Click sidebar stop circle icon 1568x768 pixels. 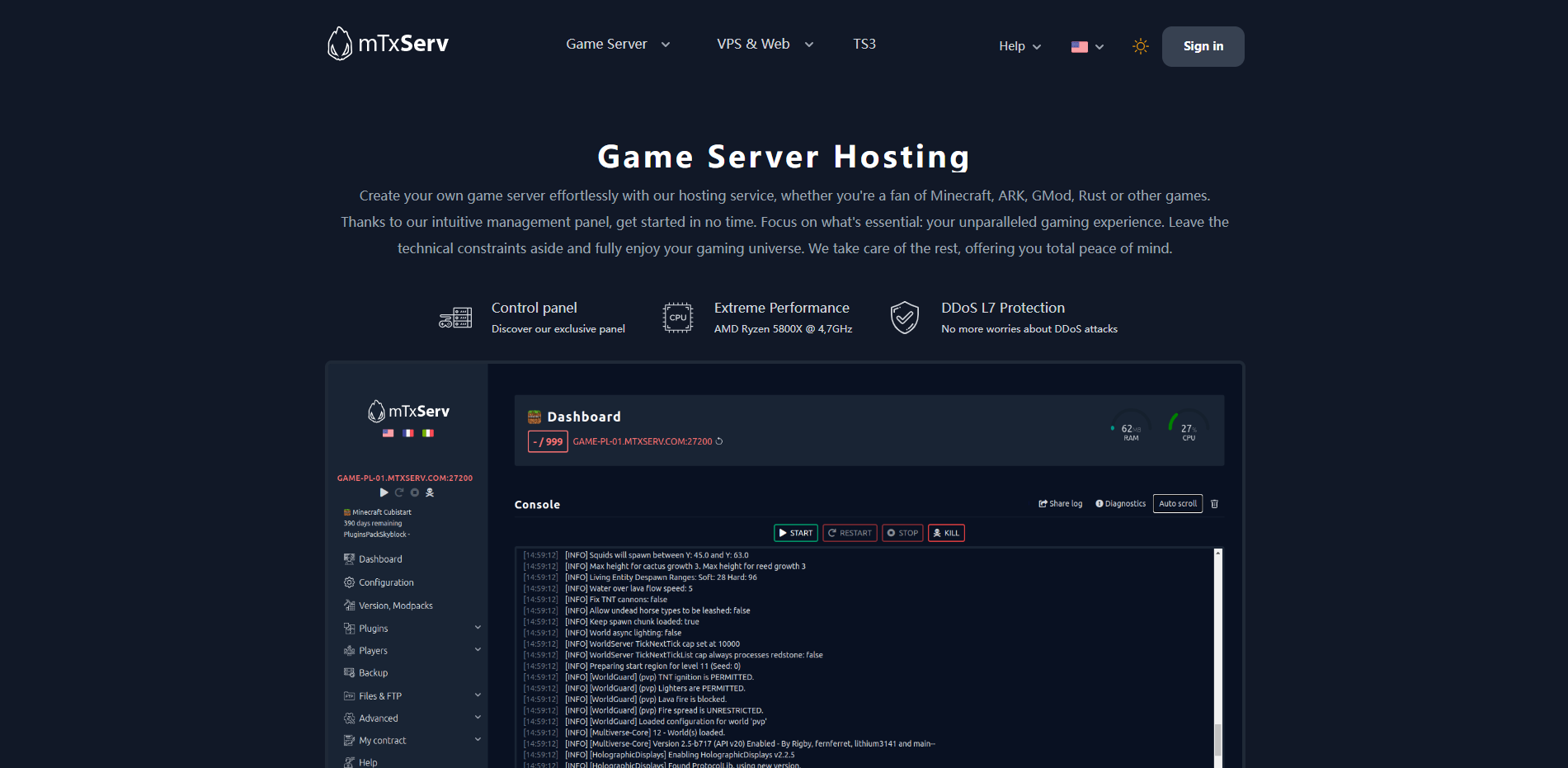click(415, 492)
